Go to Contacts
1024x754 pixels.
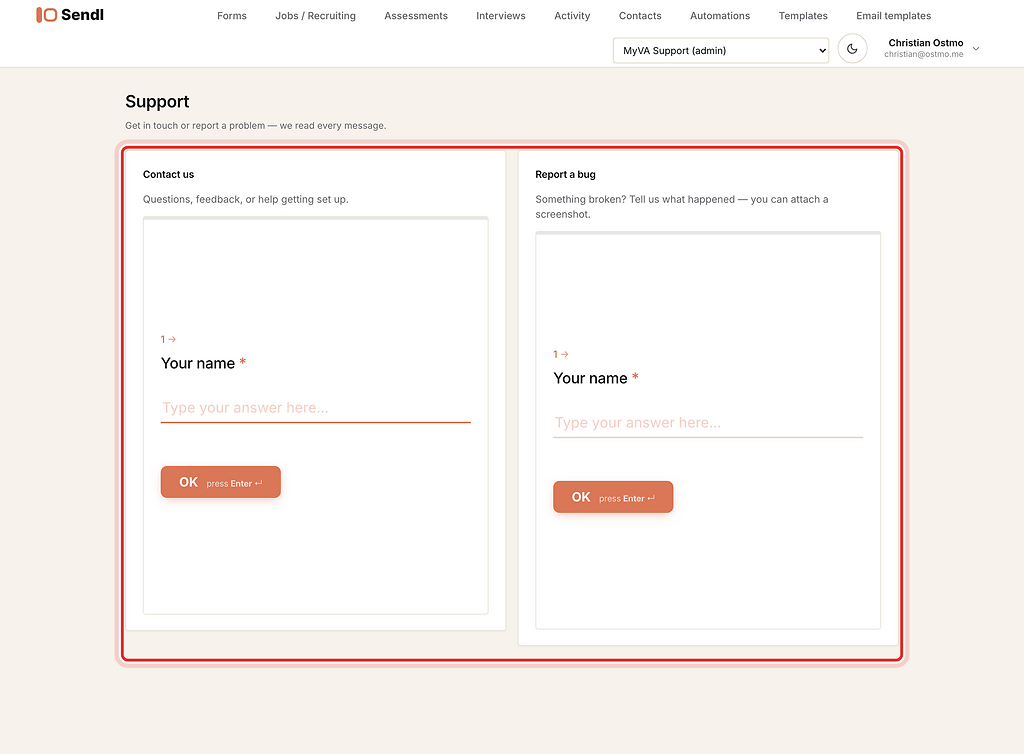coord(640,16)
